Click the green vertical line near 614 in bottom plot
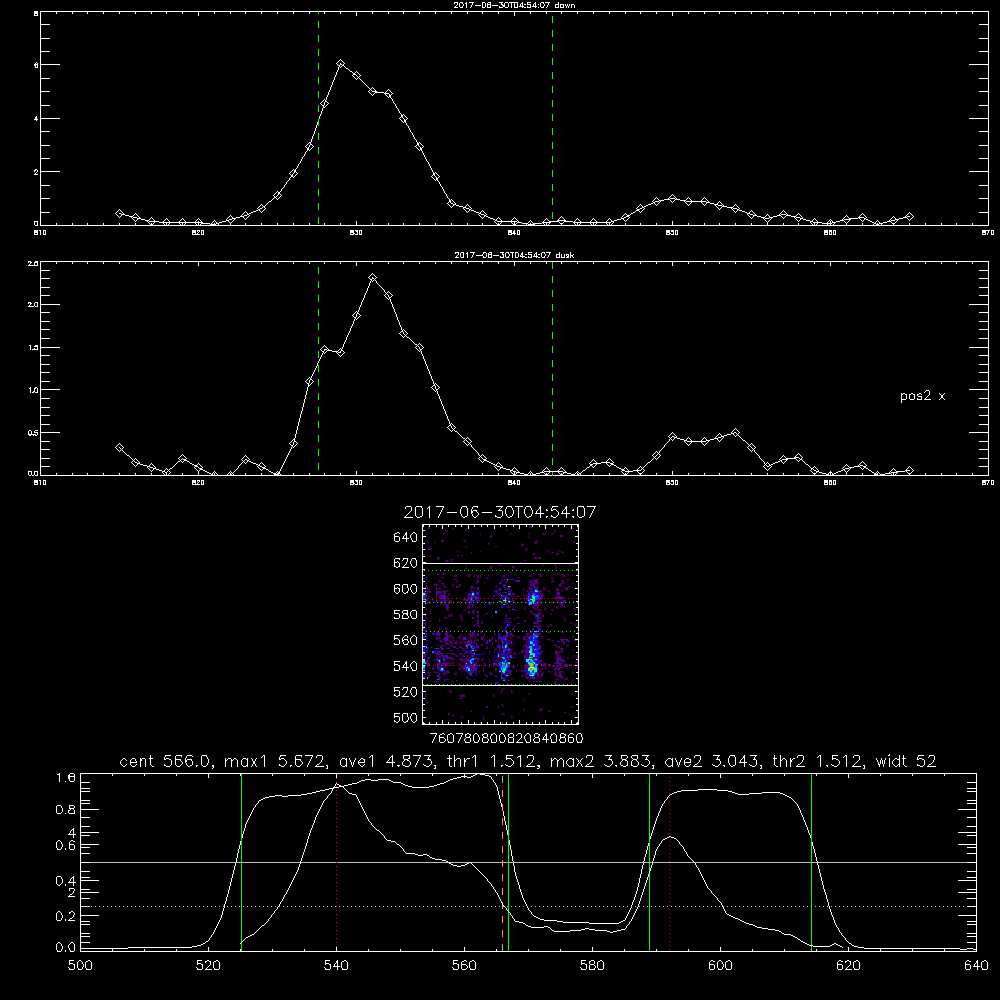Image resolution: width=1000 pixels, height=1000 pixels. [811, 862]
